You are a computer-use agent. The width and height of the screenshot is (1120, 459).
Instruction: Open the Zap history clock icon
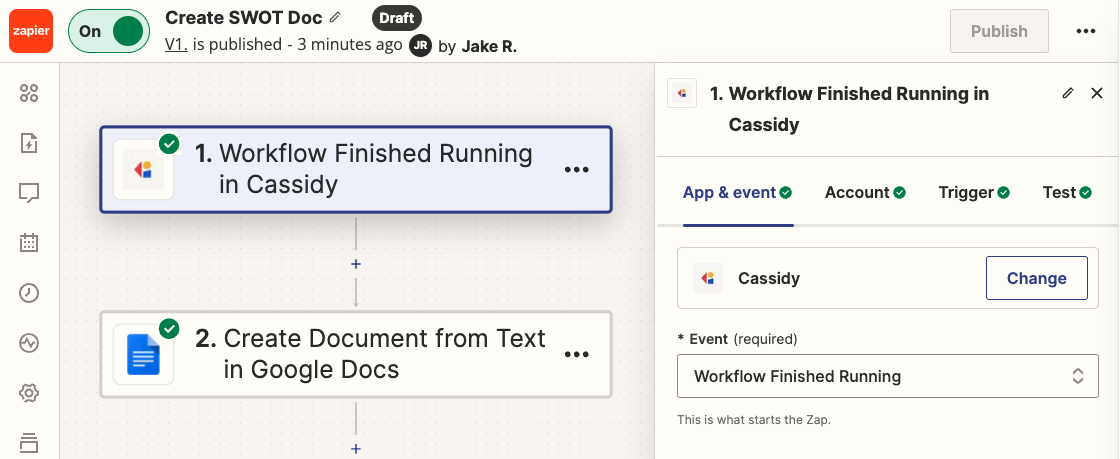click(x=29, y=293)
